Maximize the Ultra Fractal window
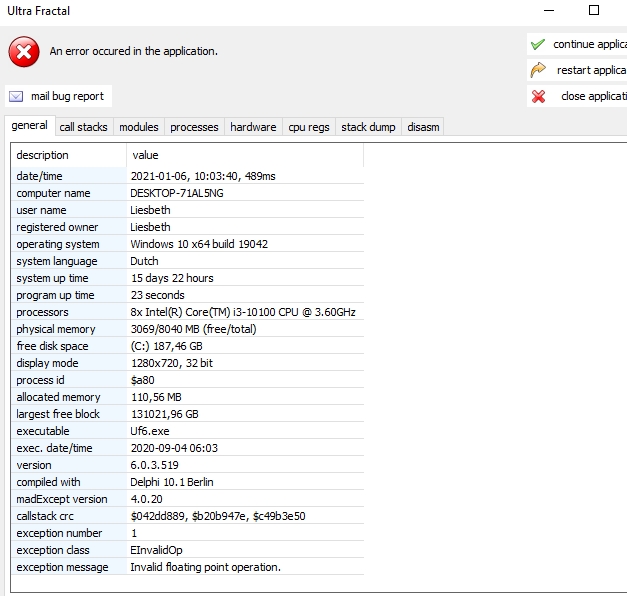The height and width of the screenshot is (596, 627). pyautogui.click(x=594, y=11)
